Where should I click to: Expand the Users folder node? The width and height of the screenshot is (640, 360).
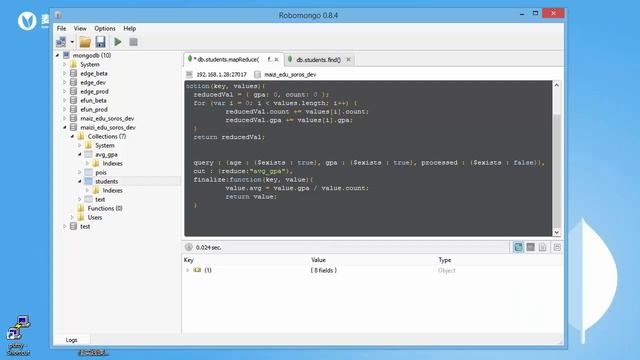(x=72, y=217)
